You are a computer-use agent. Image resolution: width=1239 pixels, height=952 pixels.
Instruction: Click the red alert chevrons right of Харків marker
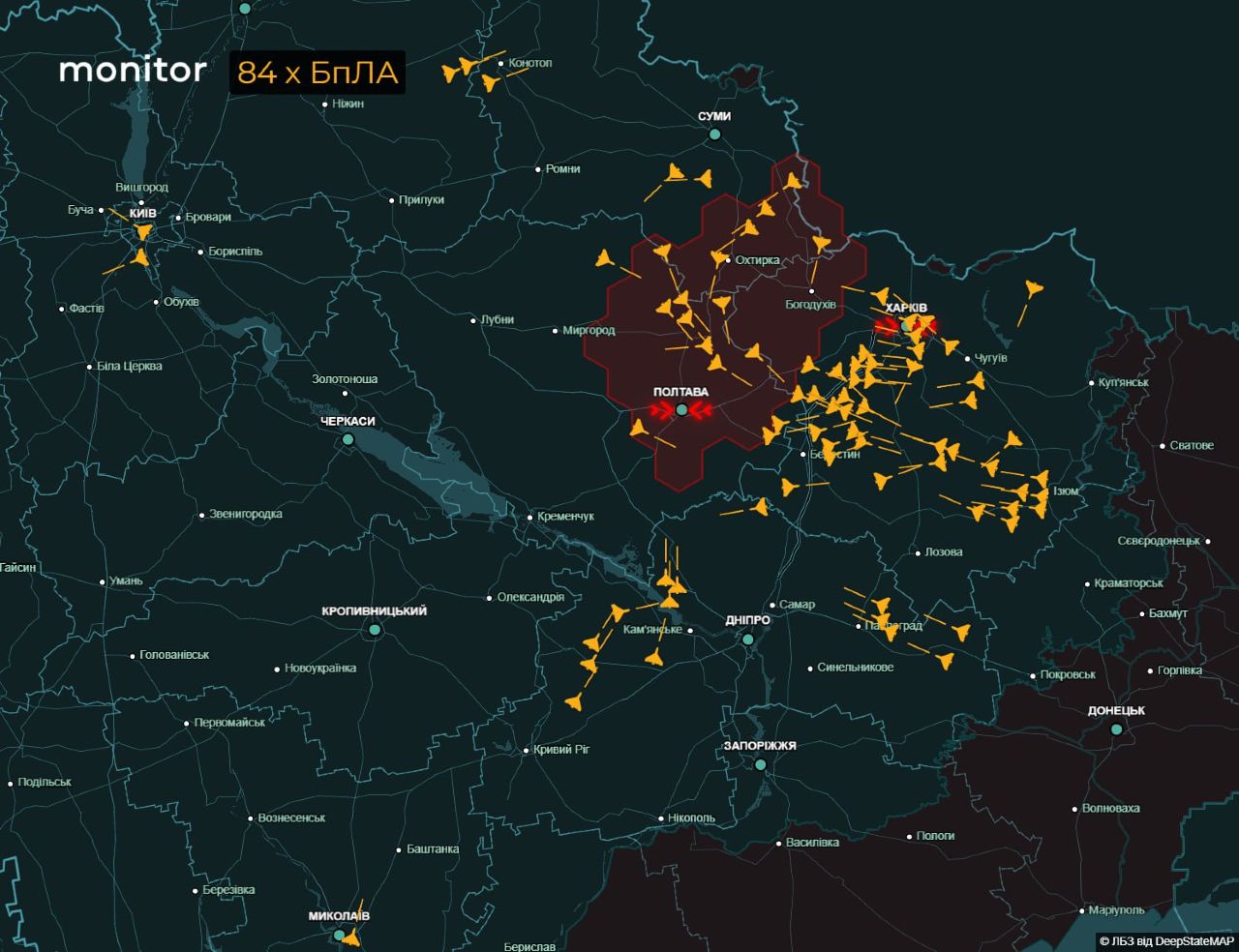tap(926, 327)
